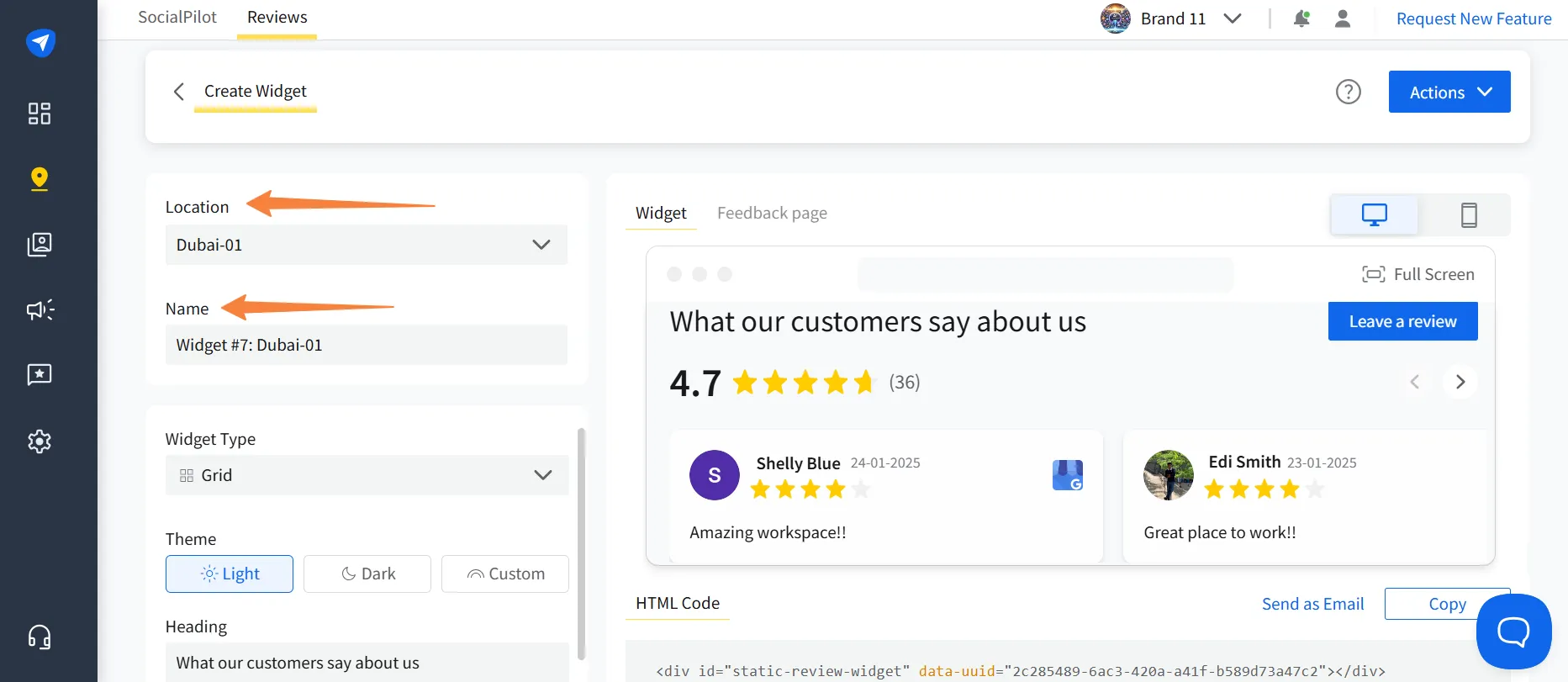Click the reviews star-bubble sidebar icon
This screenshot has height=682, width=1568.
point(39,374)
